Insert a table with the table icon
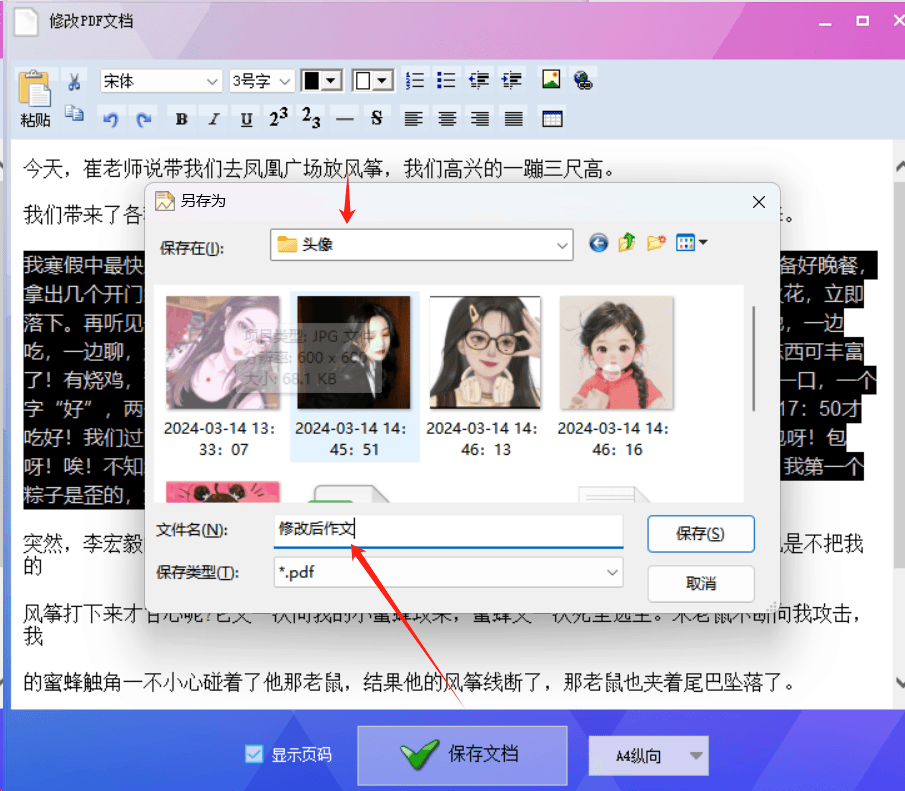Viewport: 905px width, 791px height. point(553,118)
